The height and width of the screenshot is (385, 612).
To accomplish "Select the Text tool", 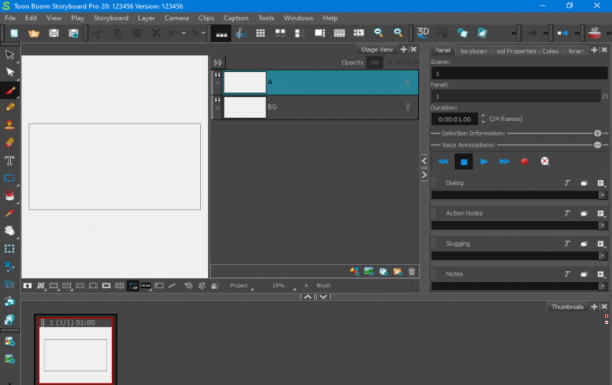I will (x=10, y=160).
